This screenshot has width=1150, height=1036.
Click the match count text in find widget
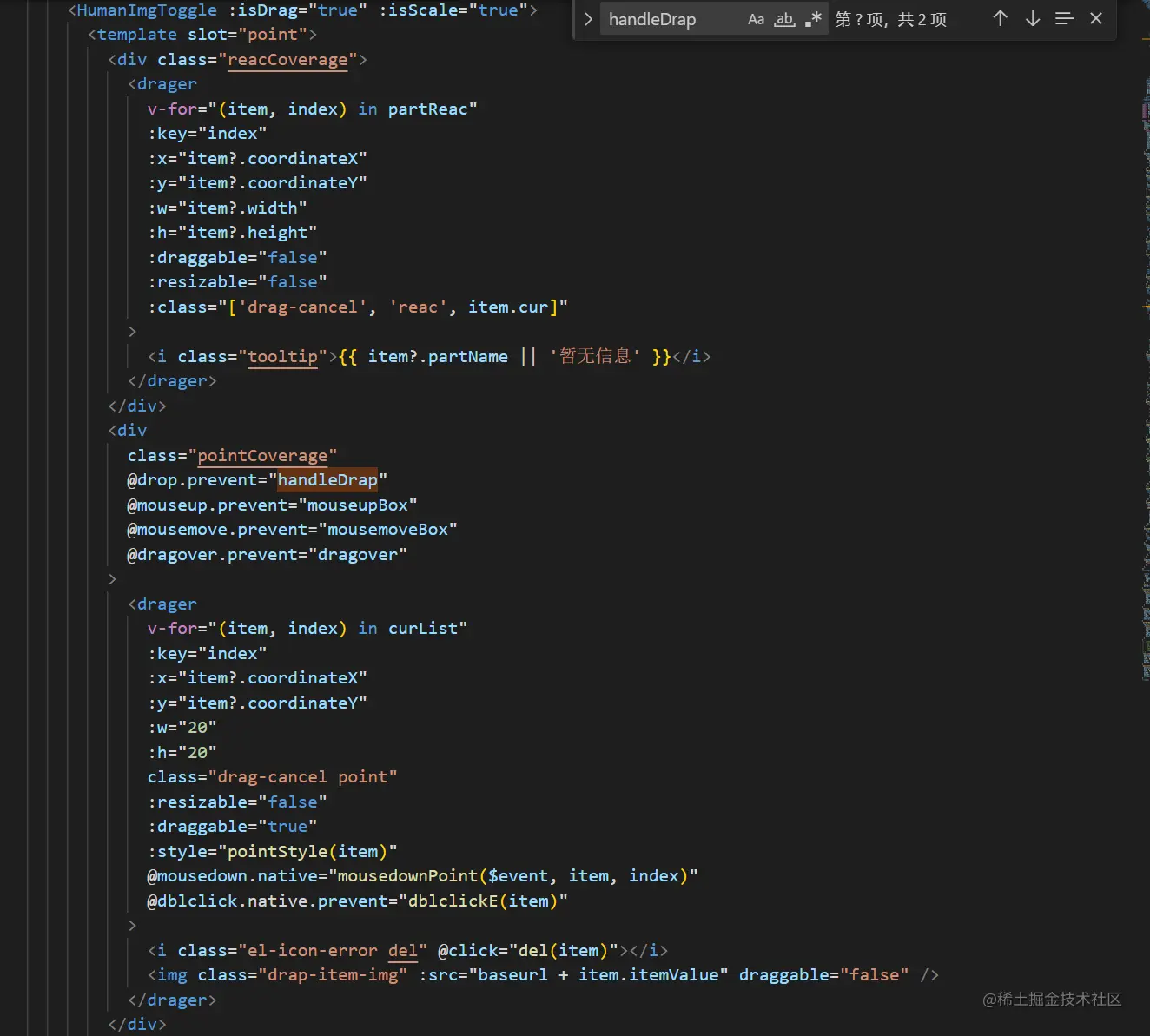pyautogui.click(x=891, y=19)
